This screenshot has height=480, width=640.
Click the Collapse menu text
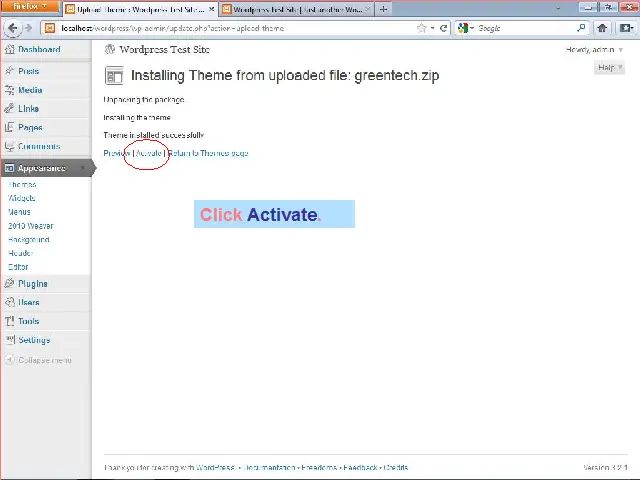point(45,360)
